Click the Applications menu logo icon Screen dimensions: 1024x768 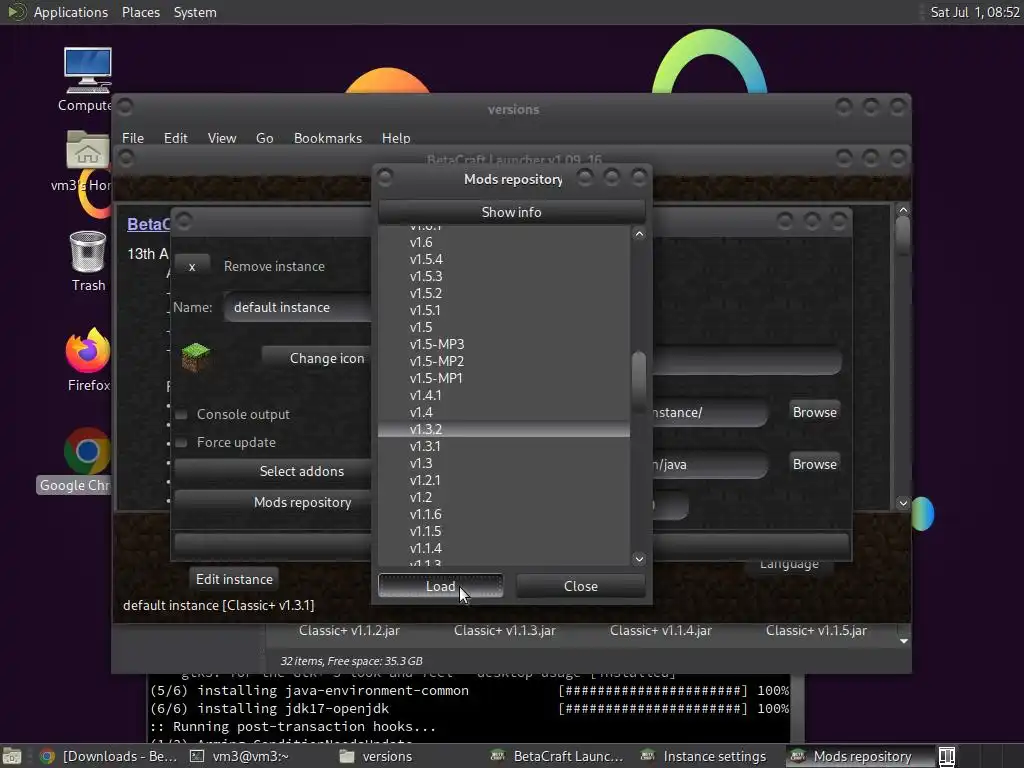(x=16, y=12)
